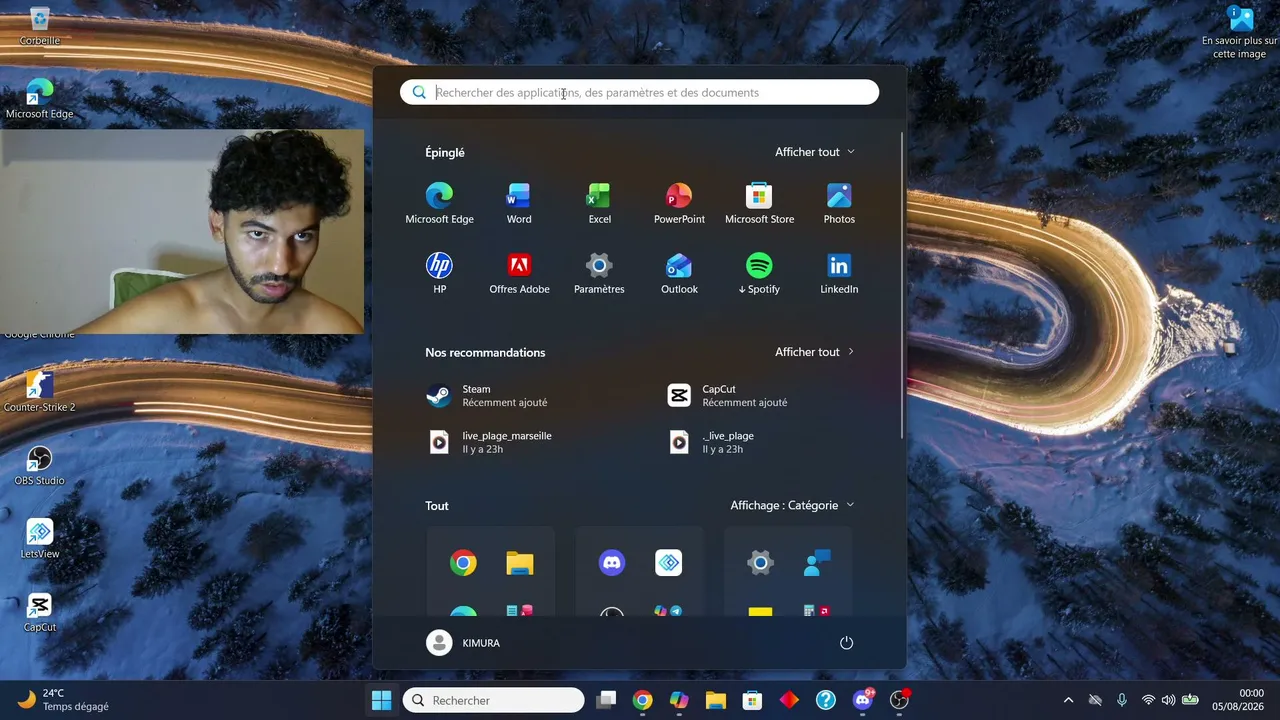Select the Counter-Strike 2 desktop shortcut

coord(40,391)
